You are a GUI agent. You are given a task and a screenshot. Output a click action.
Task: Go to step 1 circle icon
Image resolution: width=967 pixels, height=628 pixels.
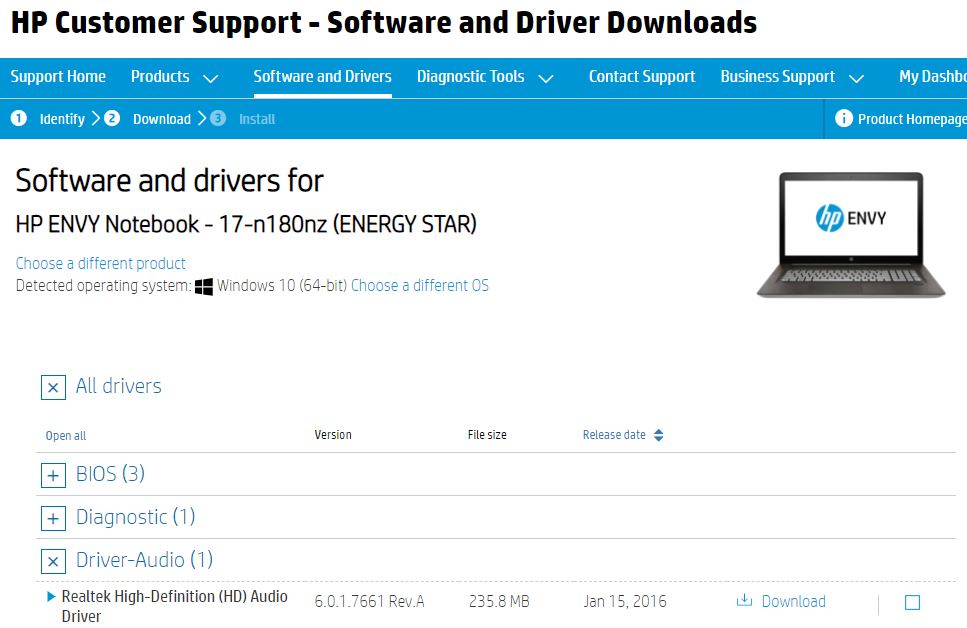[x=19, y=118]
